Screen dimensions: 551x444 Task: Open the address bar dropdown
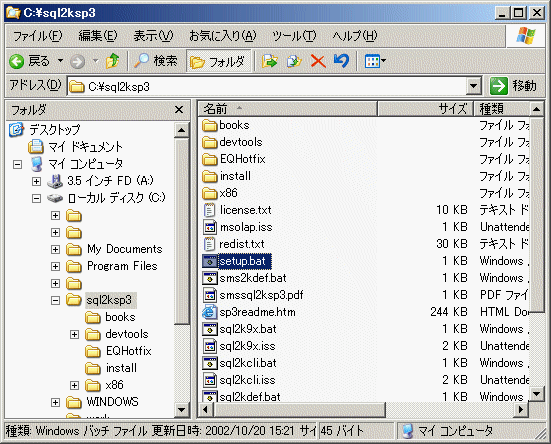click(474, 86)
